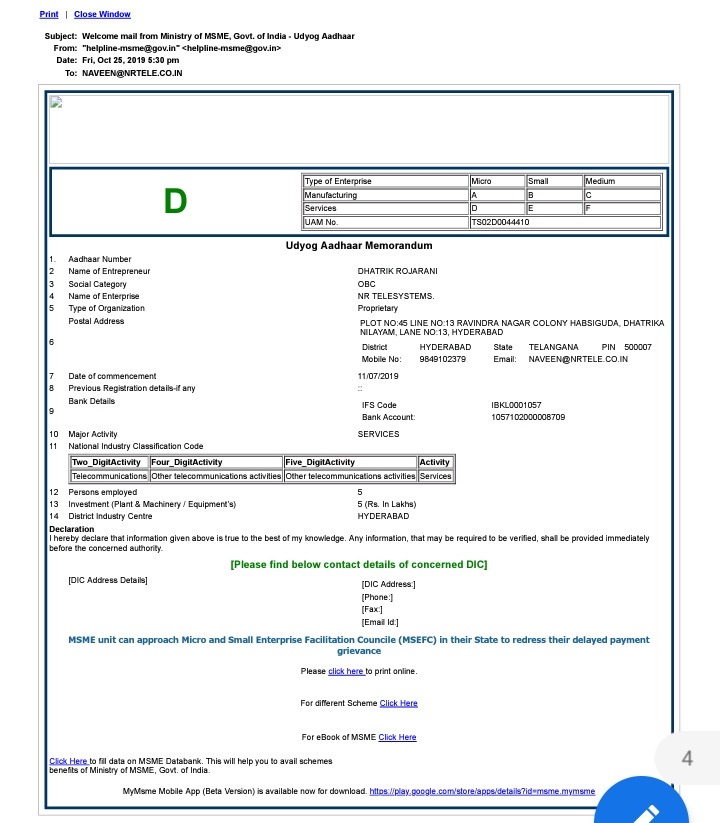The height and width of the screenshot is (823, 720).
Task: Open the Google Play MyMsme app link
Action: (482, 791)
